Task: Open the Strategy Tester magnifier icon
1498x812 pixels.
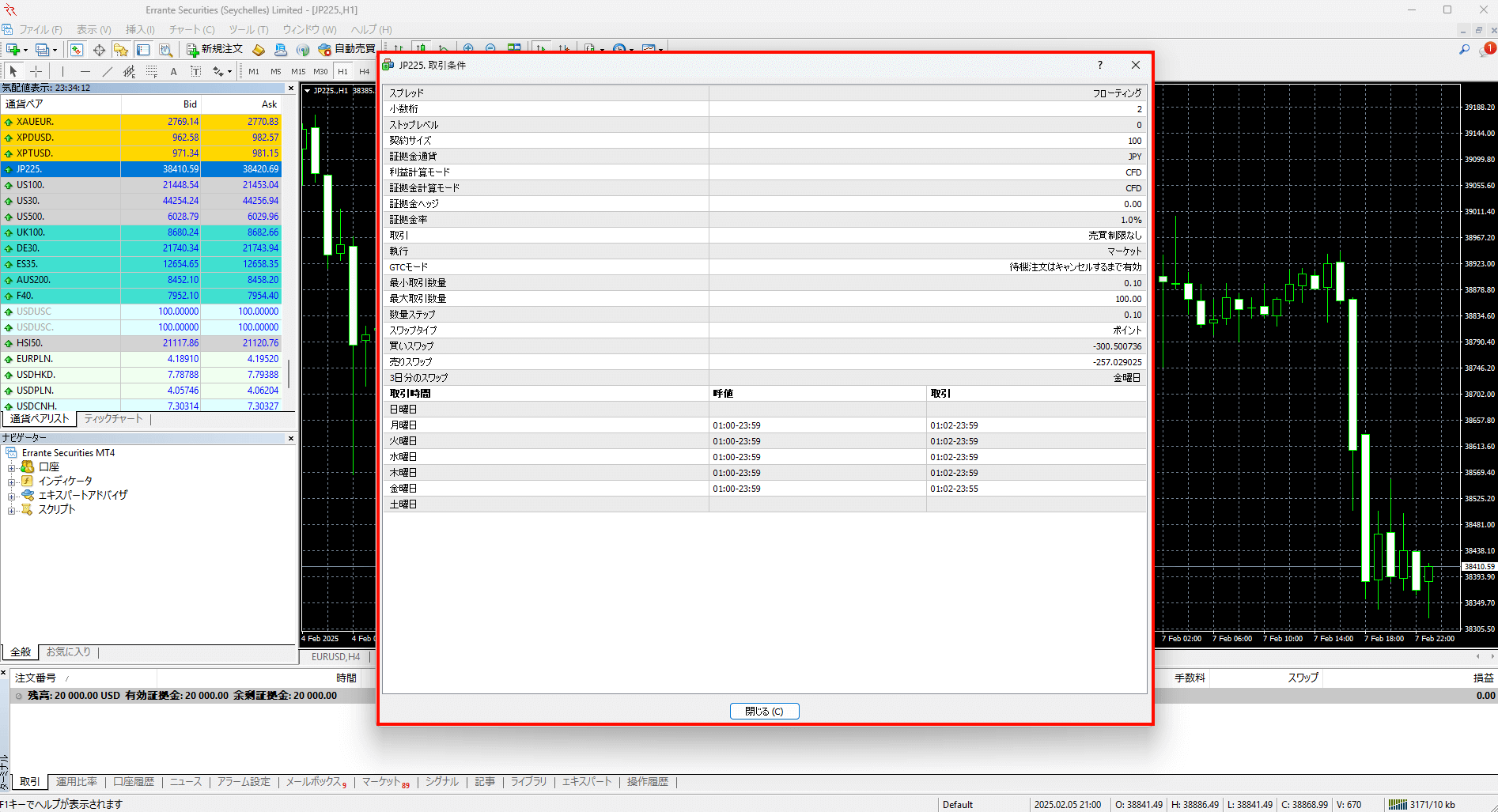Action: click(165, 50)
